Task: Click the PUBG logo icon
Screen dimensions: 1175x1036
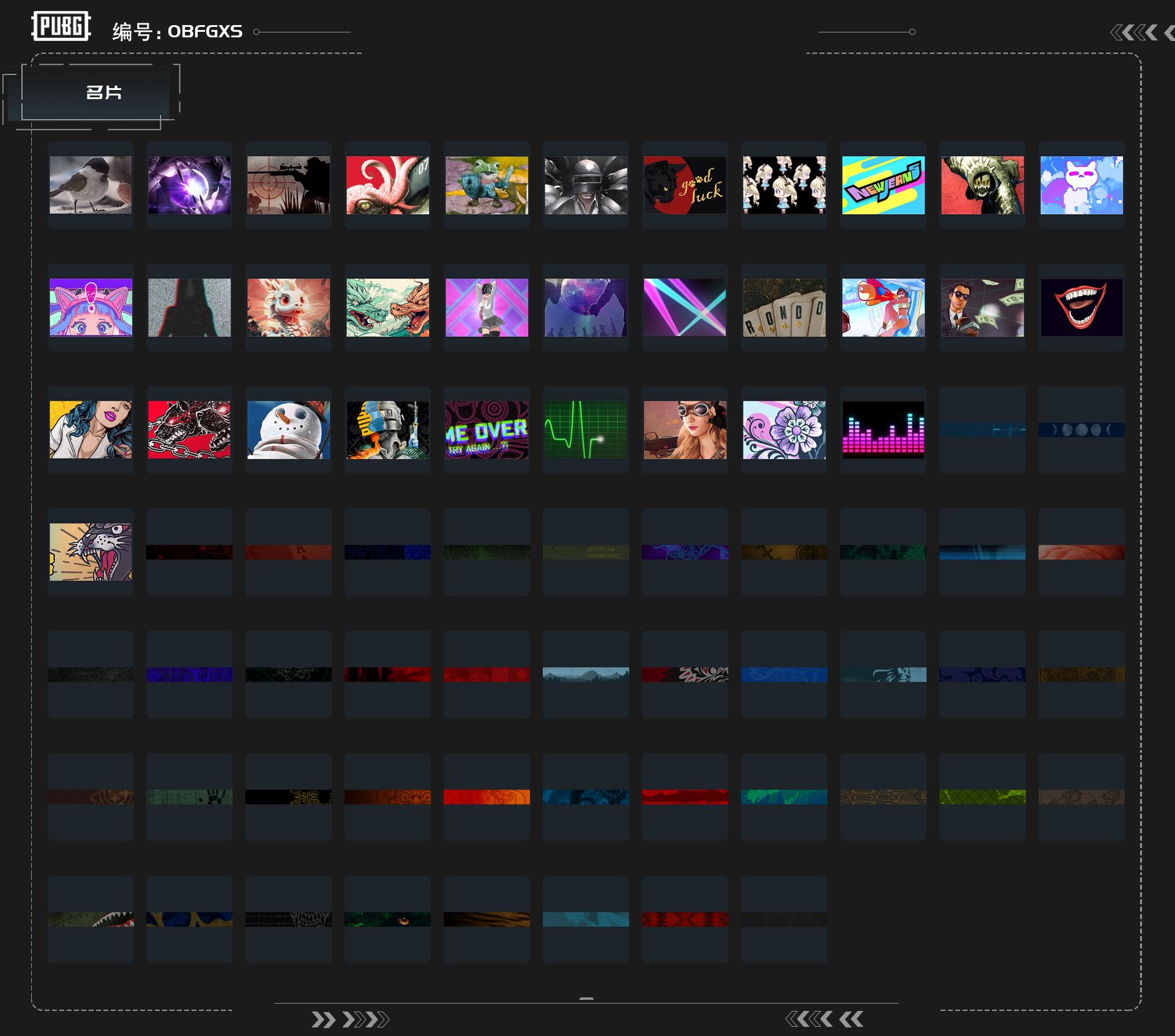Action: click(61, 26)
